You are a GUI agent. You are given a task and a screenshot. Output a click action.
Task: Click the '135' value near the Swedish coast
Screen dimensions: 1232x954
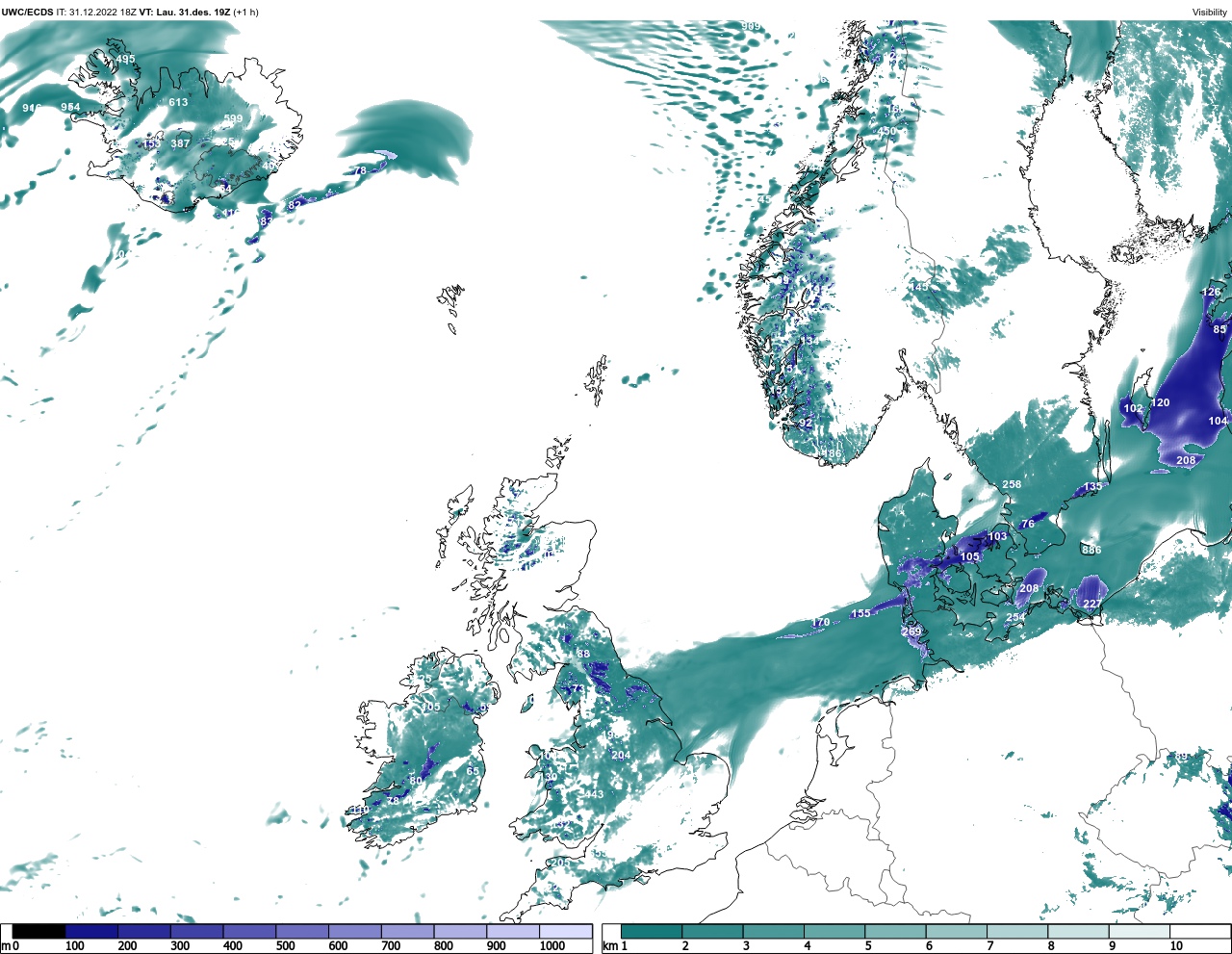click(x=1092, y=487)
